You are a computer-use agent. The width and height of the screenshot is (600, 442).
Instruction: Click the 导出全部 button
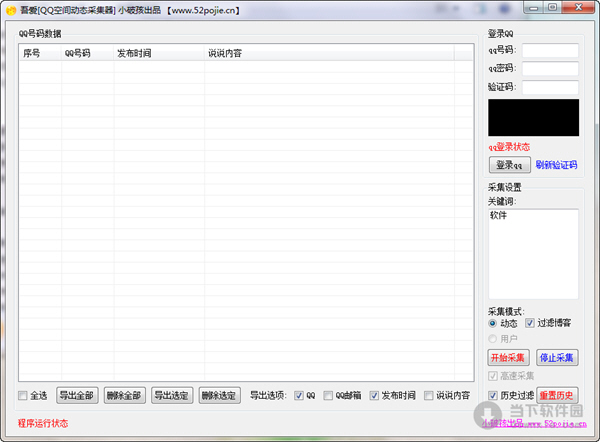tap(77, 395)
